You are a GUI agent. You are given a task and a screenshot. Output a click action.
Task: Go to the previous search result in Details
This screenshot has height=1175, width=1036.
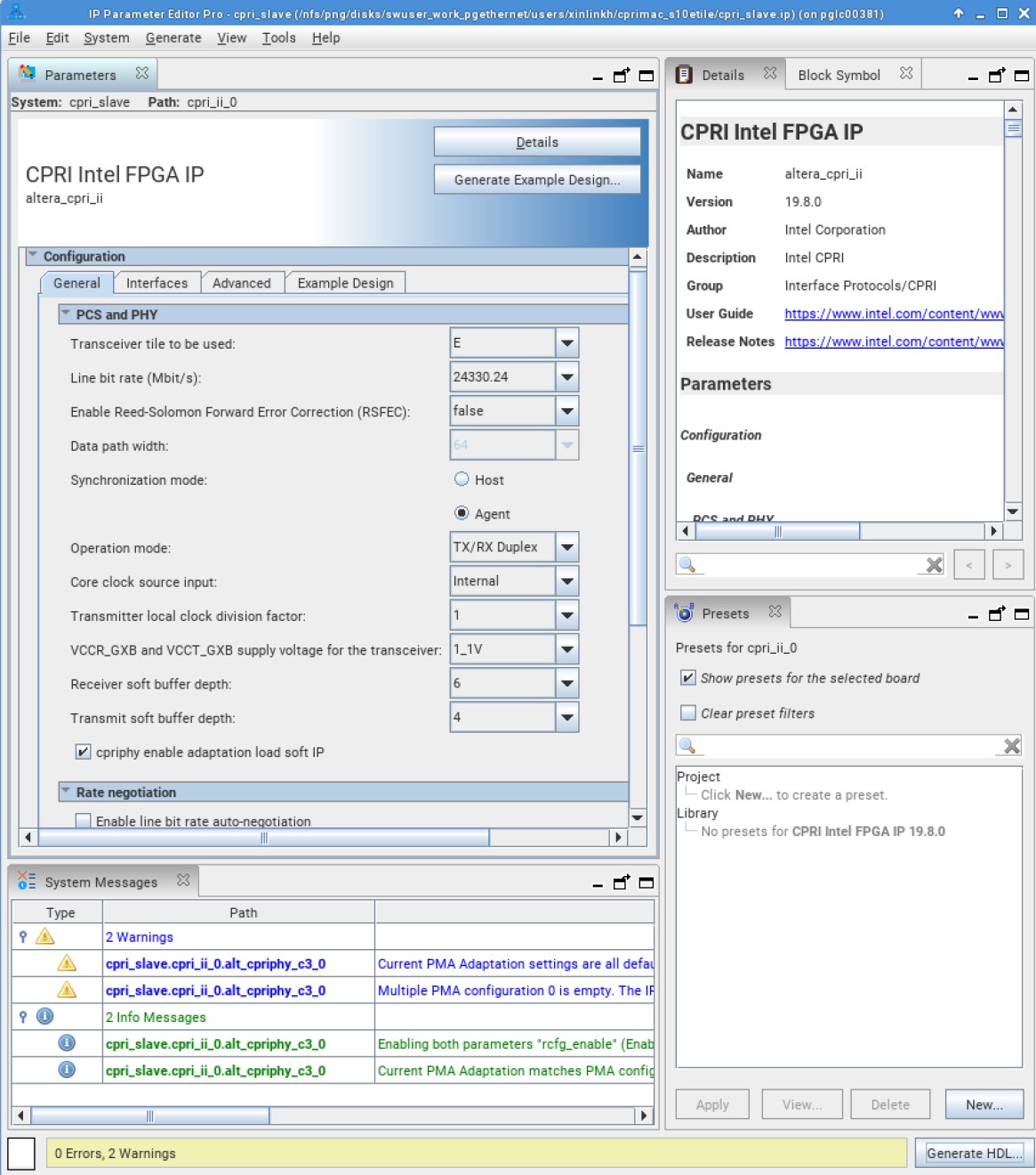[969, 565]
